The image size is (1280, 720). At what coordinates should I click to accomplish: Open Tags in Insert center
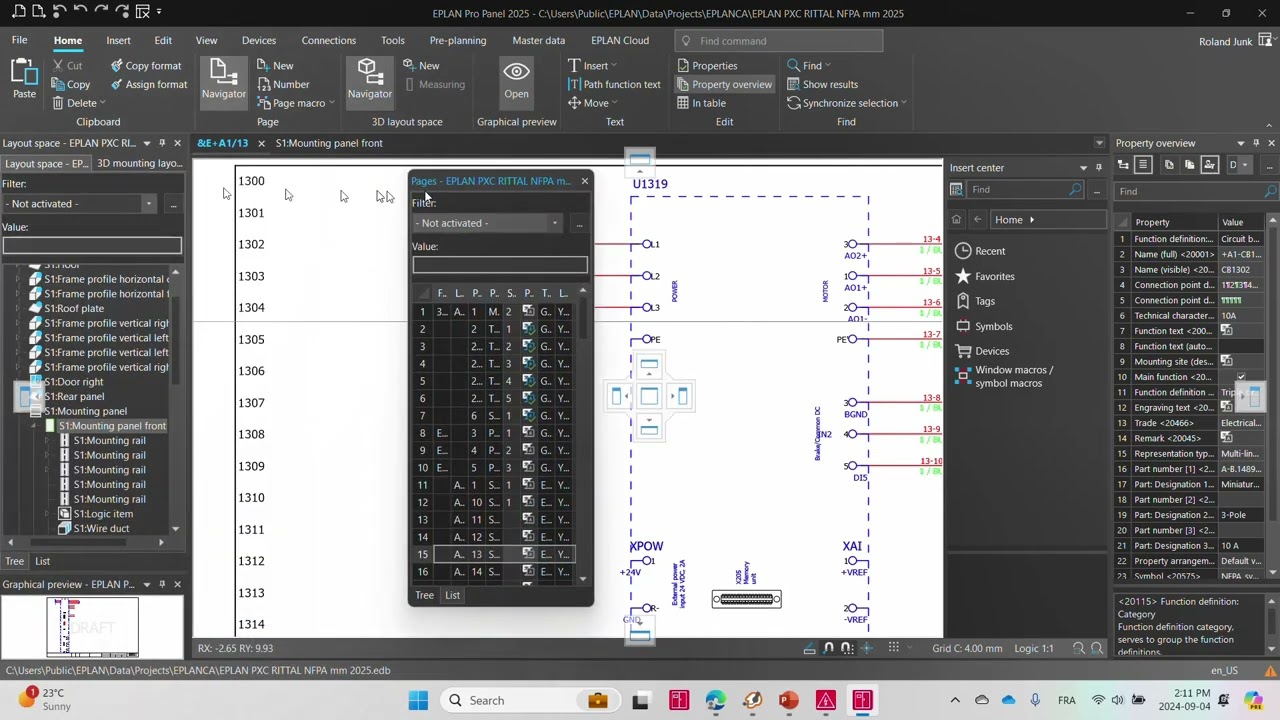pos(975,301)
